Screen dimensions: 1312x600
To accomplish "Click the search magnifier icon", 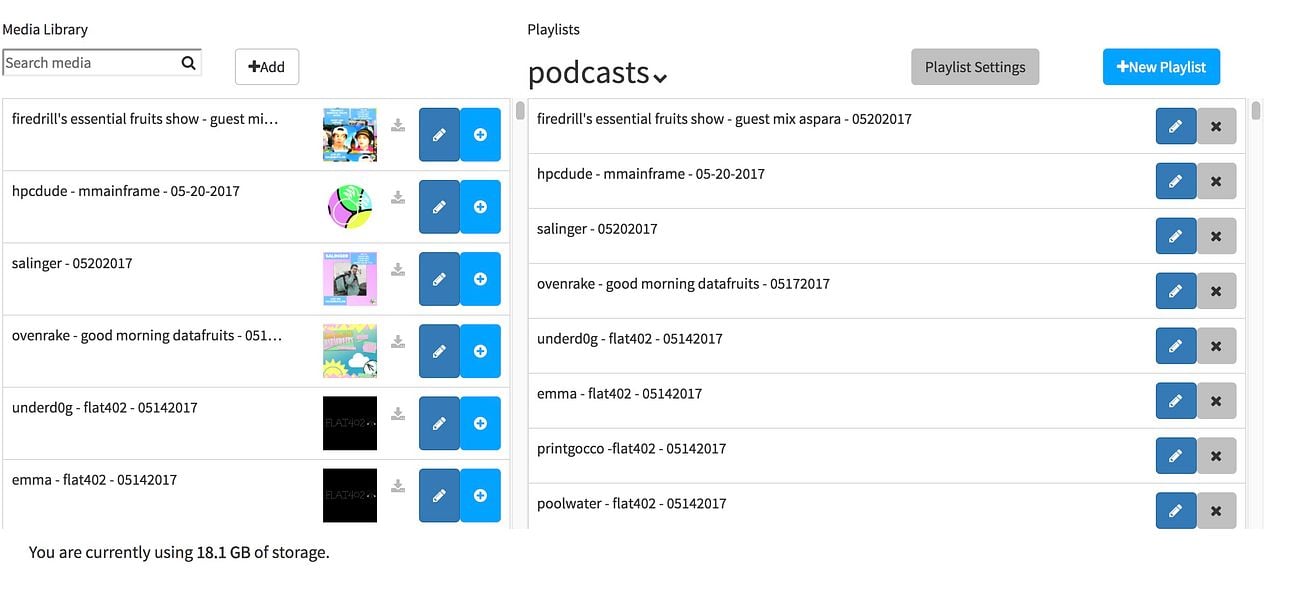I will click(188, 63).
